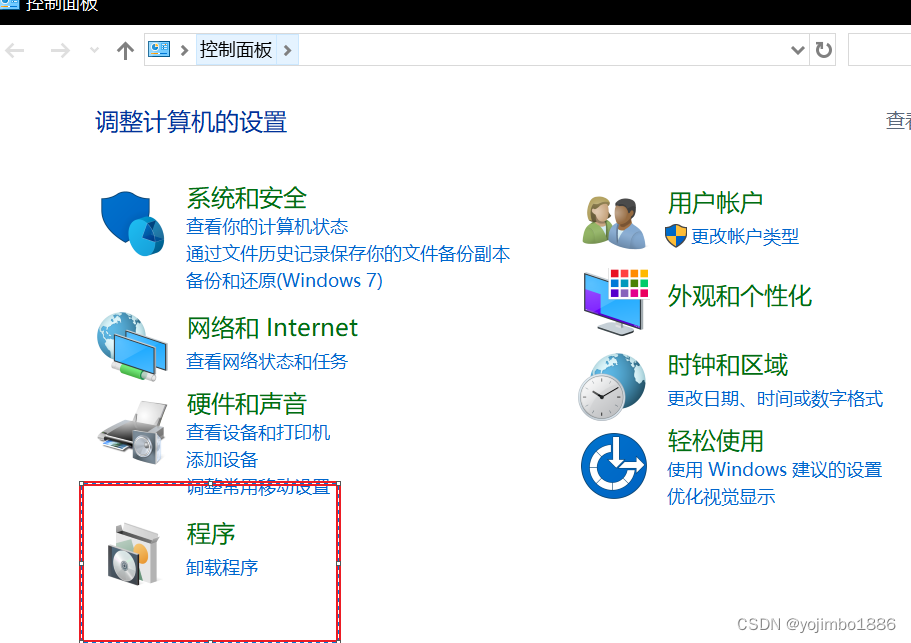The height and width of the screenshot is (643, 911).
Task: Click 更改日期、时间或数字格式 link
Action: [x=775, y=399]
